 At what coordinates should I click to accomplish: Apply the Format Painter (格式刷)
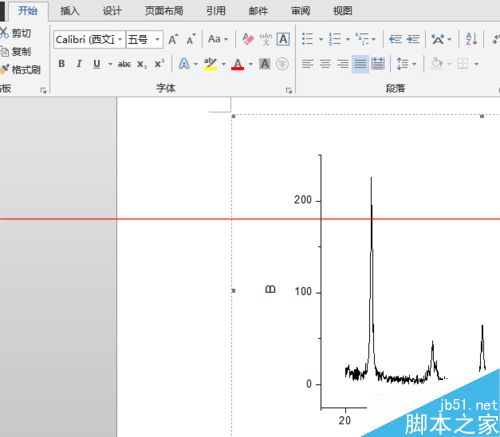point(21,70)
